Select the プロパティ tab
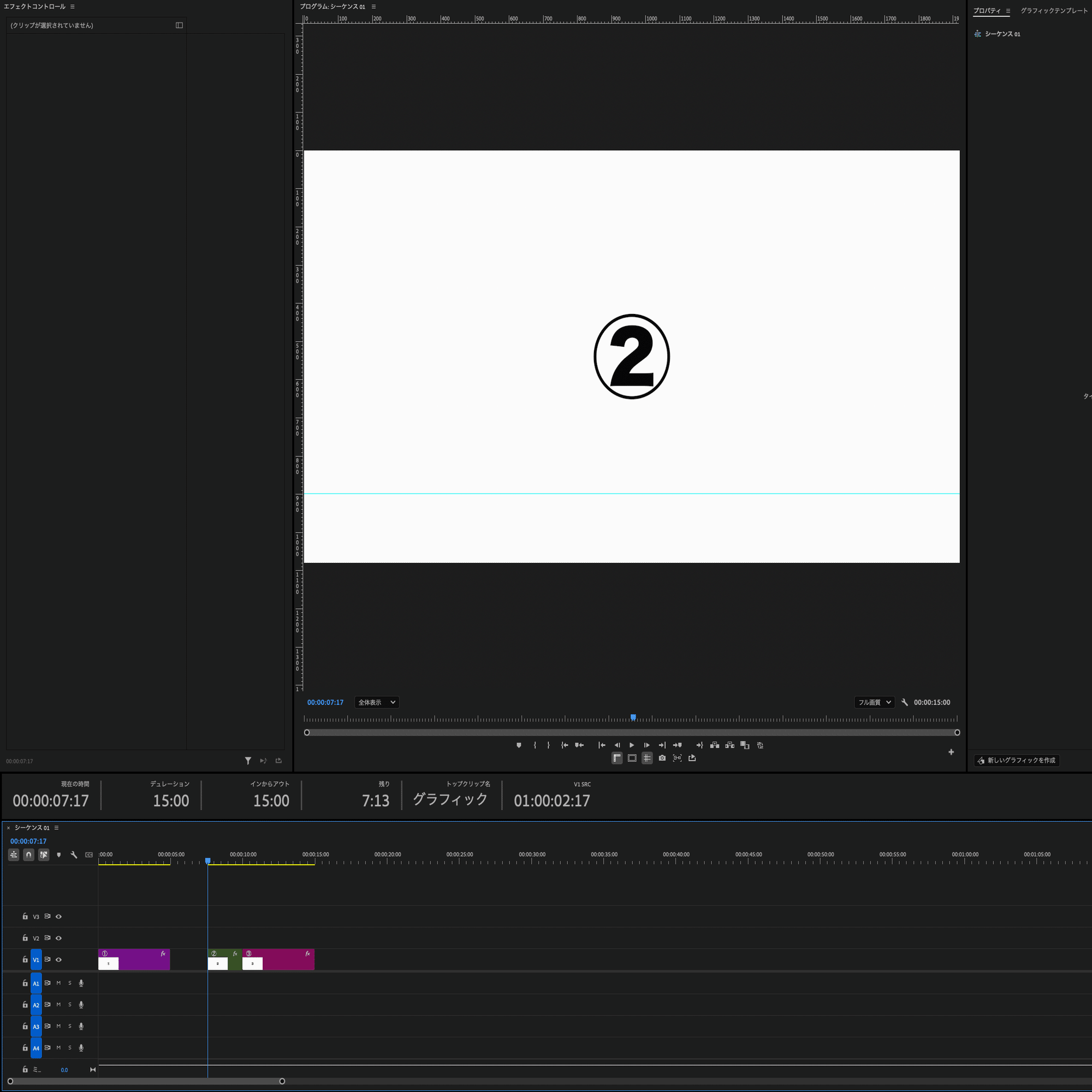The height and width of the screenshot is (1092, 1092). (x=987, y=11)
